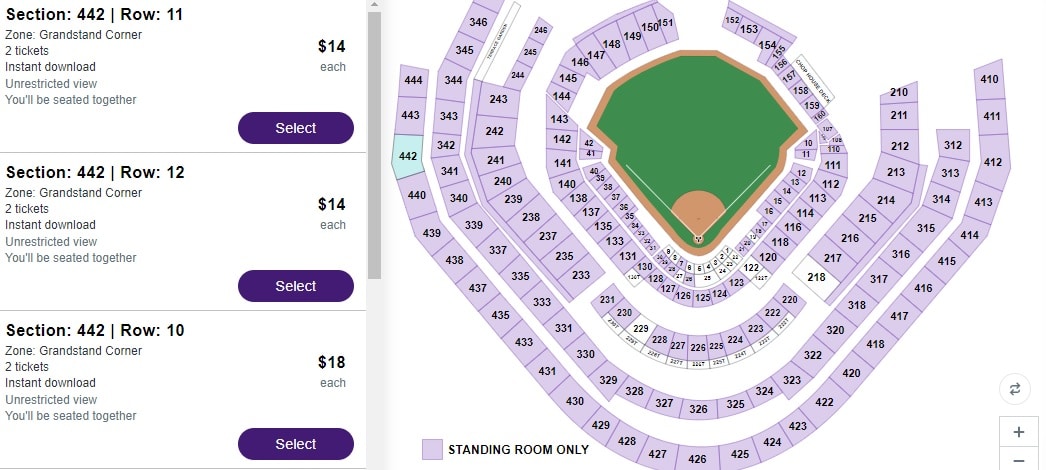Select tickets for Section 442 Row 12

295,286
